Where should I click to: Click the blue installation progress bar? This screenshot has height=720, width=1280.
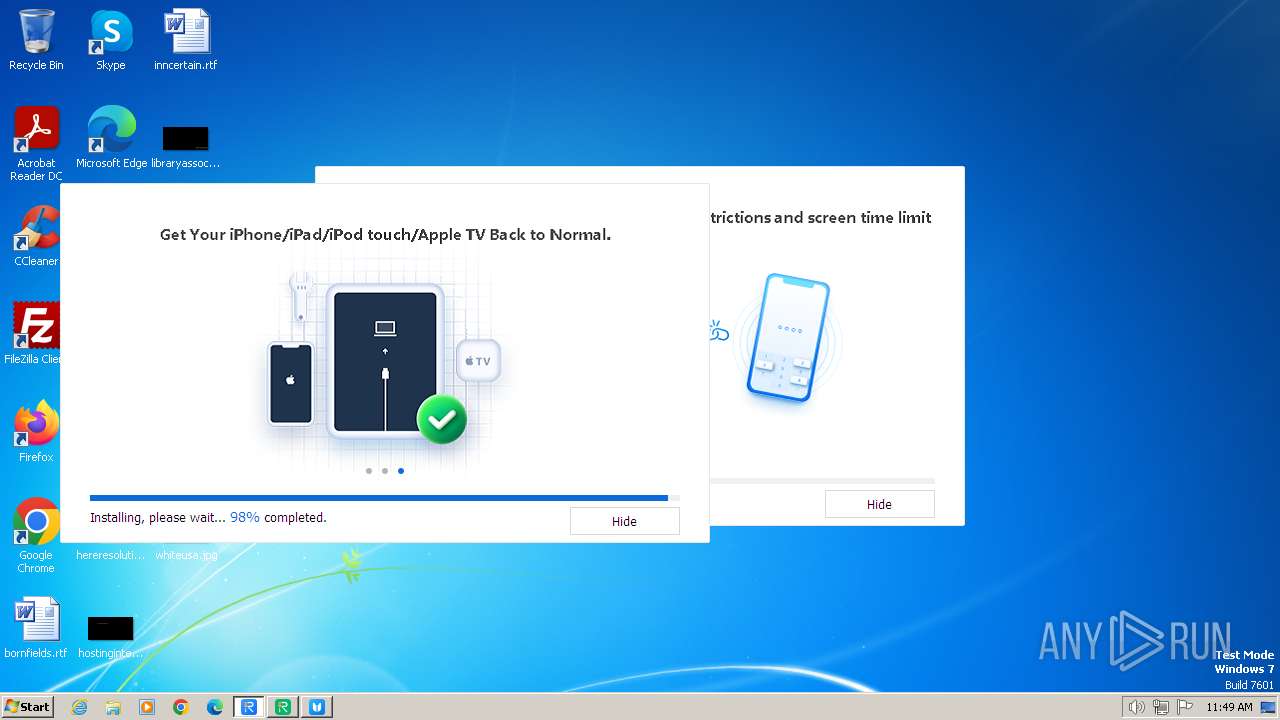point(379,498)
